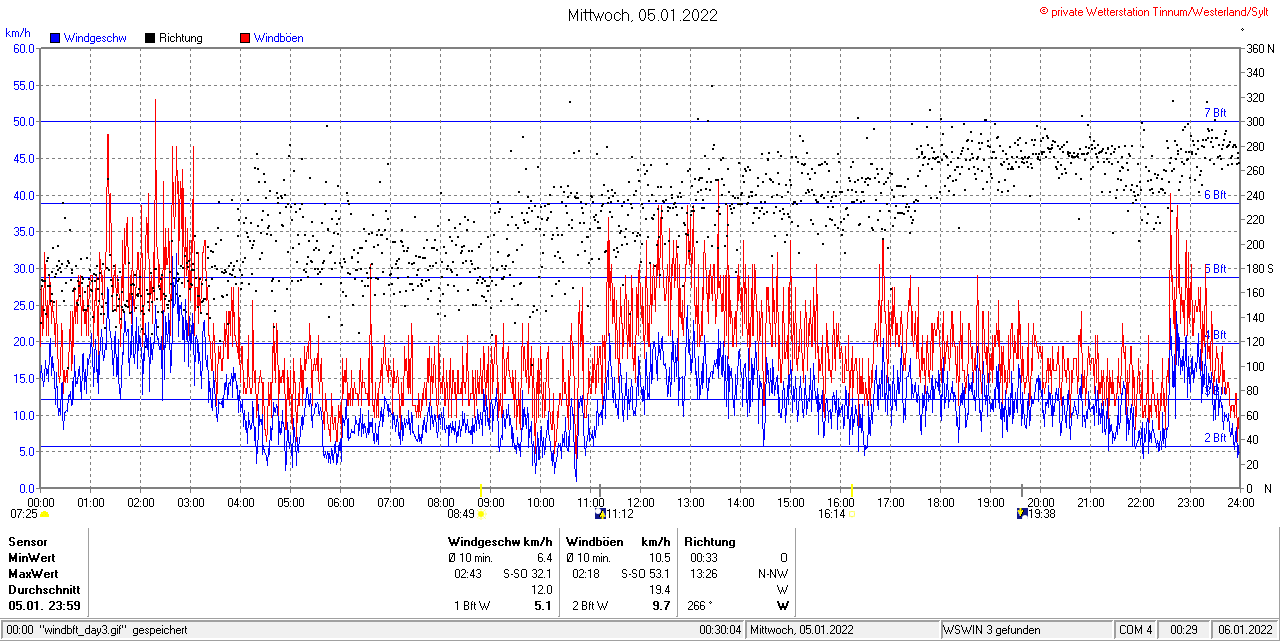
Task: Click the 7 Bft level label
Action: click(1215, 113)
